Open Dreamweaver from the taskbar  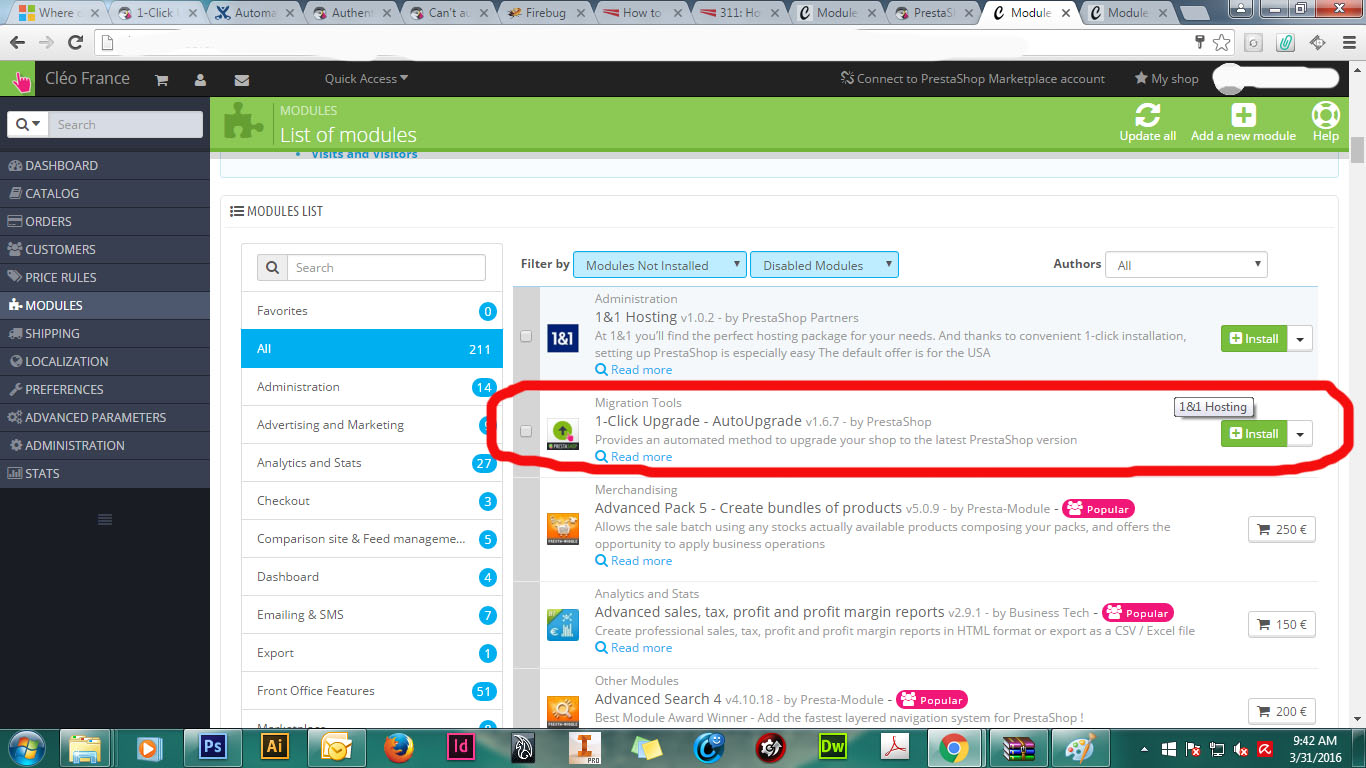tap(832, 747)
